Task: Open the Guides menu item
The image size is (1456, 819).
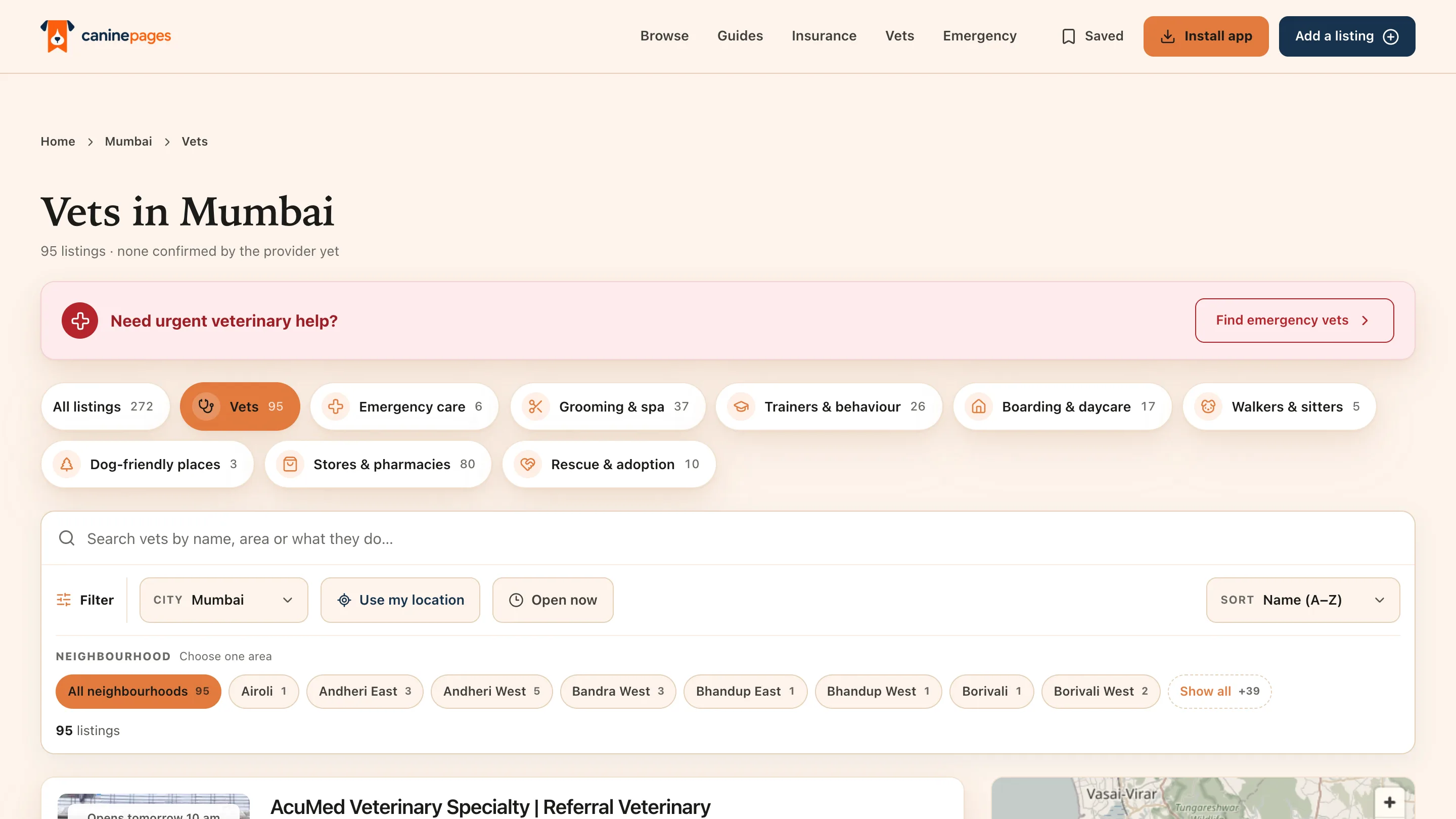Action: click(x=740, y=36)
